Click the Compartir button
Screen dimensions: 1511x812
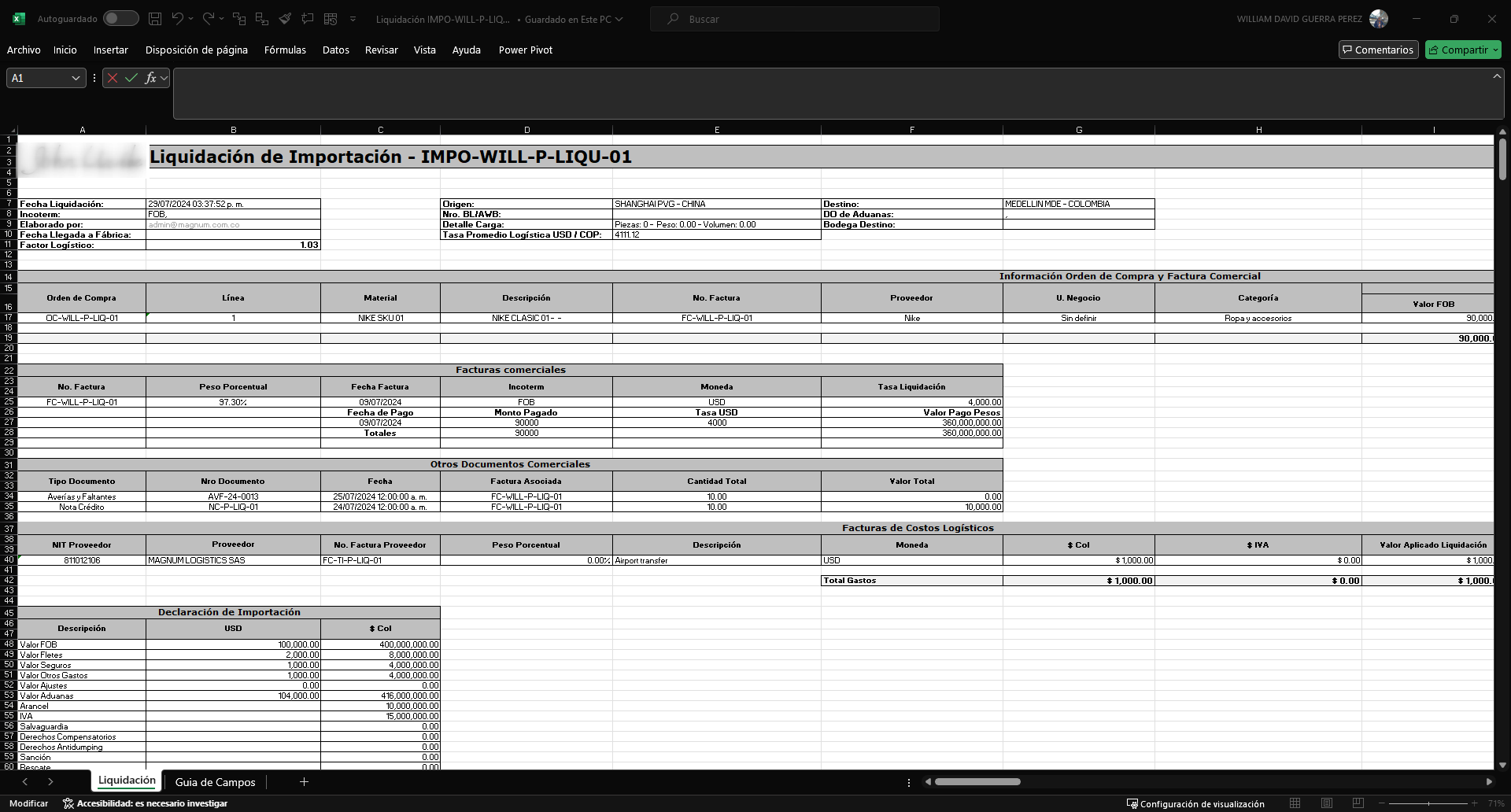coord(1463,50)
